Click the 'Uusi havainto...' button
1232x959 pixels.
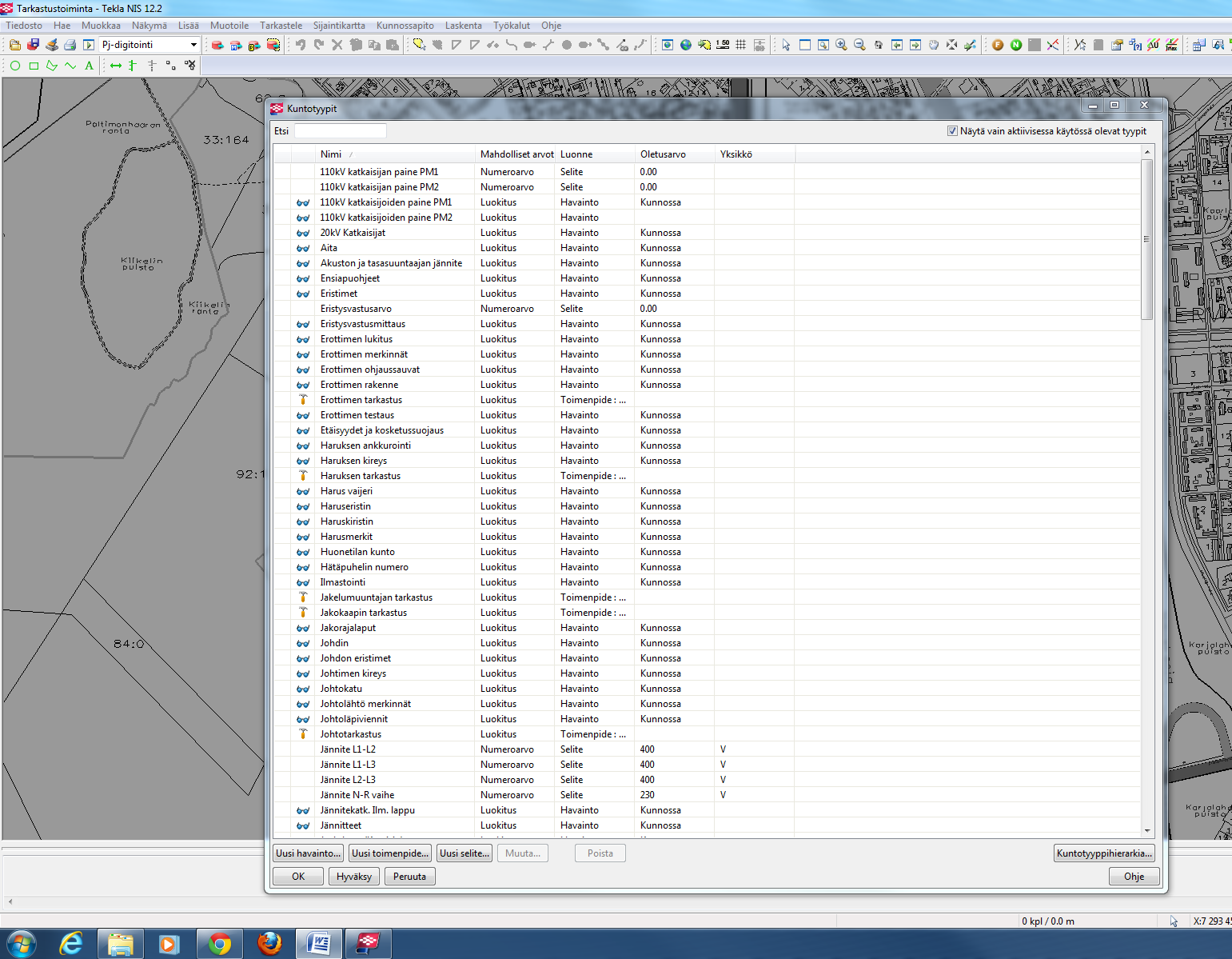point(309,853)
